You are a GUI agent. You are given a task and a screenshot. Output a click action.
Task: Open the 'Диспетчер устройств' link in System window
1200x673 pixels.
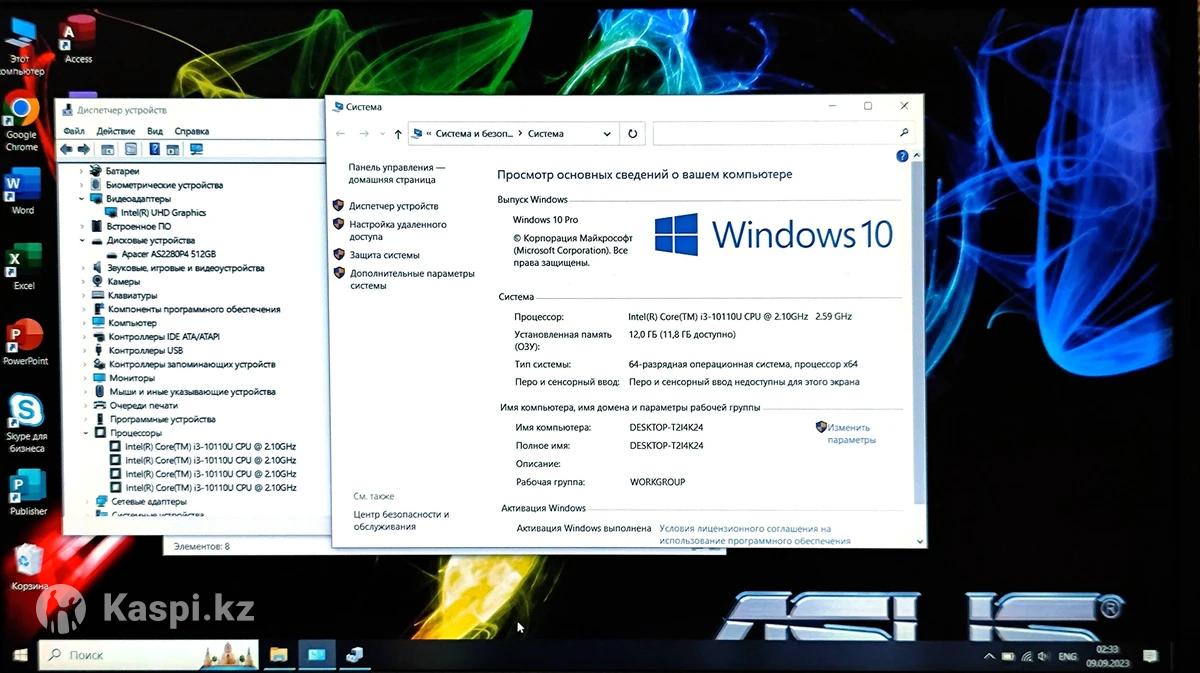pyautogui.click(x=393, y=206)
